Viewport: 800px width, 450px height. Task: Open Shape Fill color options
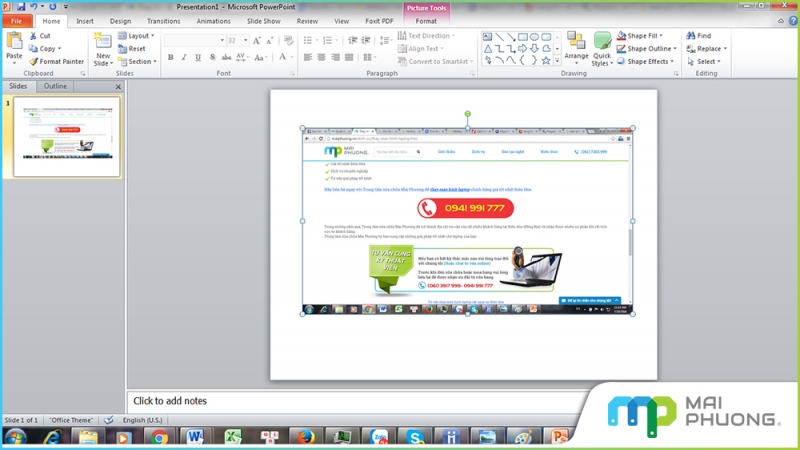click(x=640, y=36)
